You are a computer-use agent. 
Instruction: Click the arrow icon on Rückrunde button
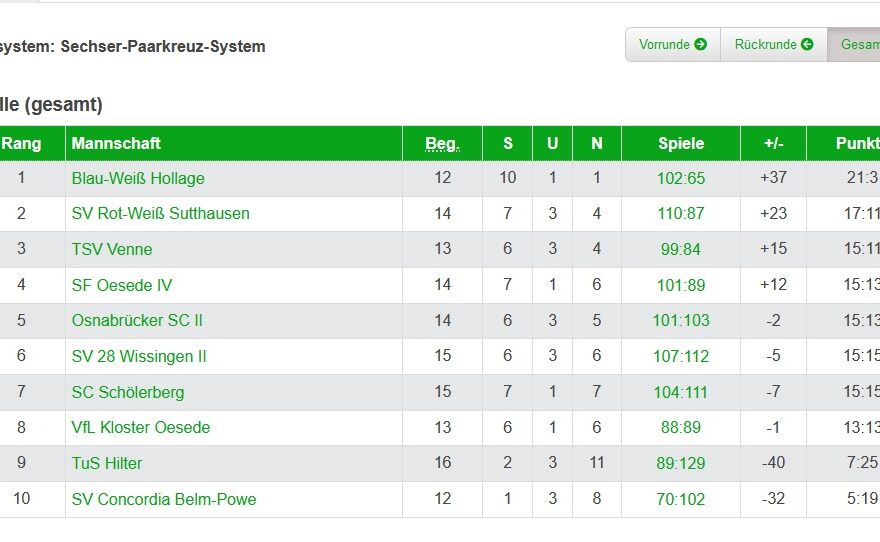coord(807,44)
